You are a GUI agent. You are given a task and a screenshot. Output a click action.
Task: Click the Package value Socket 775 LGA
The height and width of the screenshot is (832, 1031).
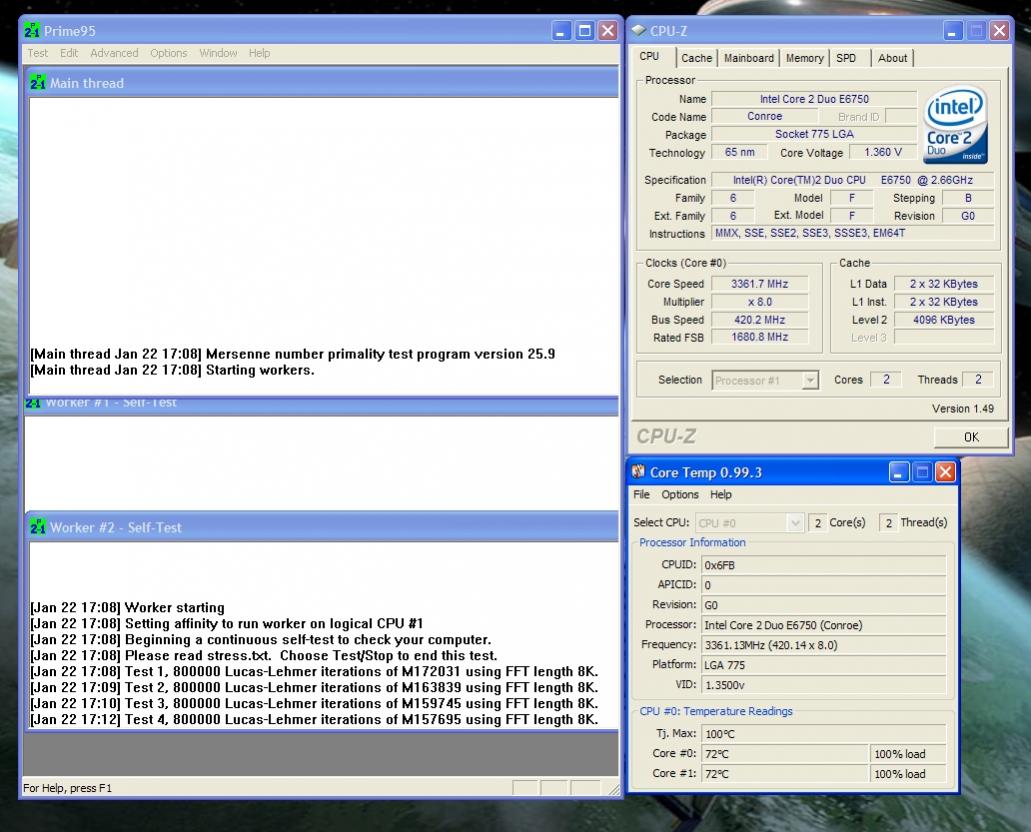(814, 134)
